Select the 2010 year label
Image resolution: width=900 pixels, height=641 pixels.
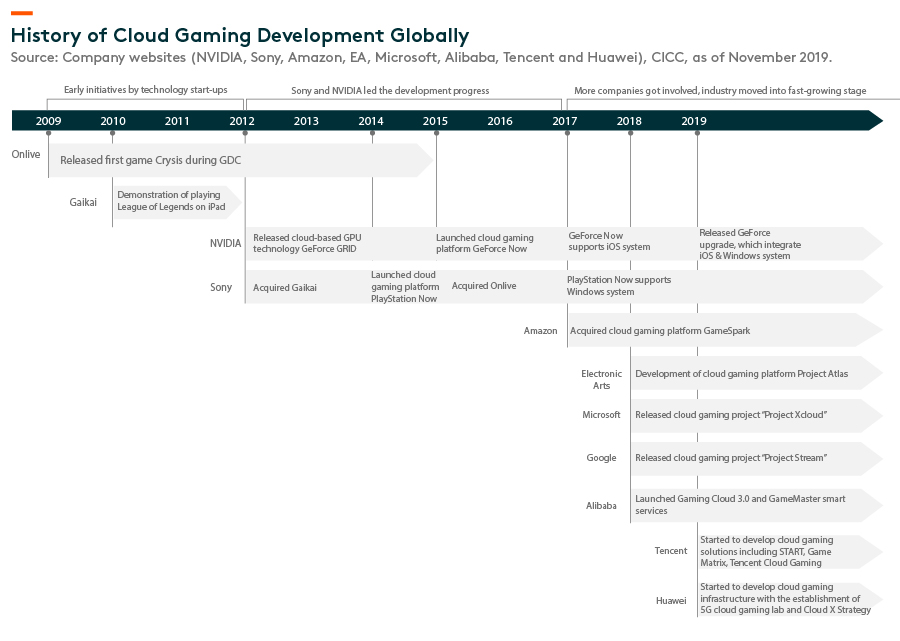point(112,121)
